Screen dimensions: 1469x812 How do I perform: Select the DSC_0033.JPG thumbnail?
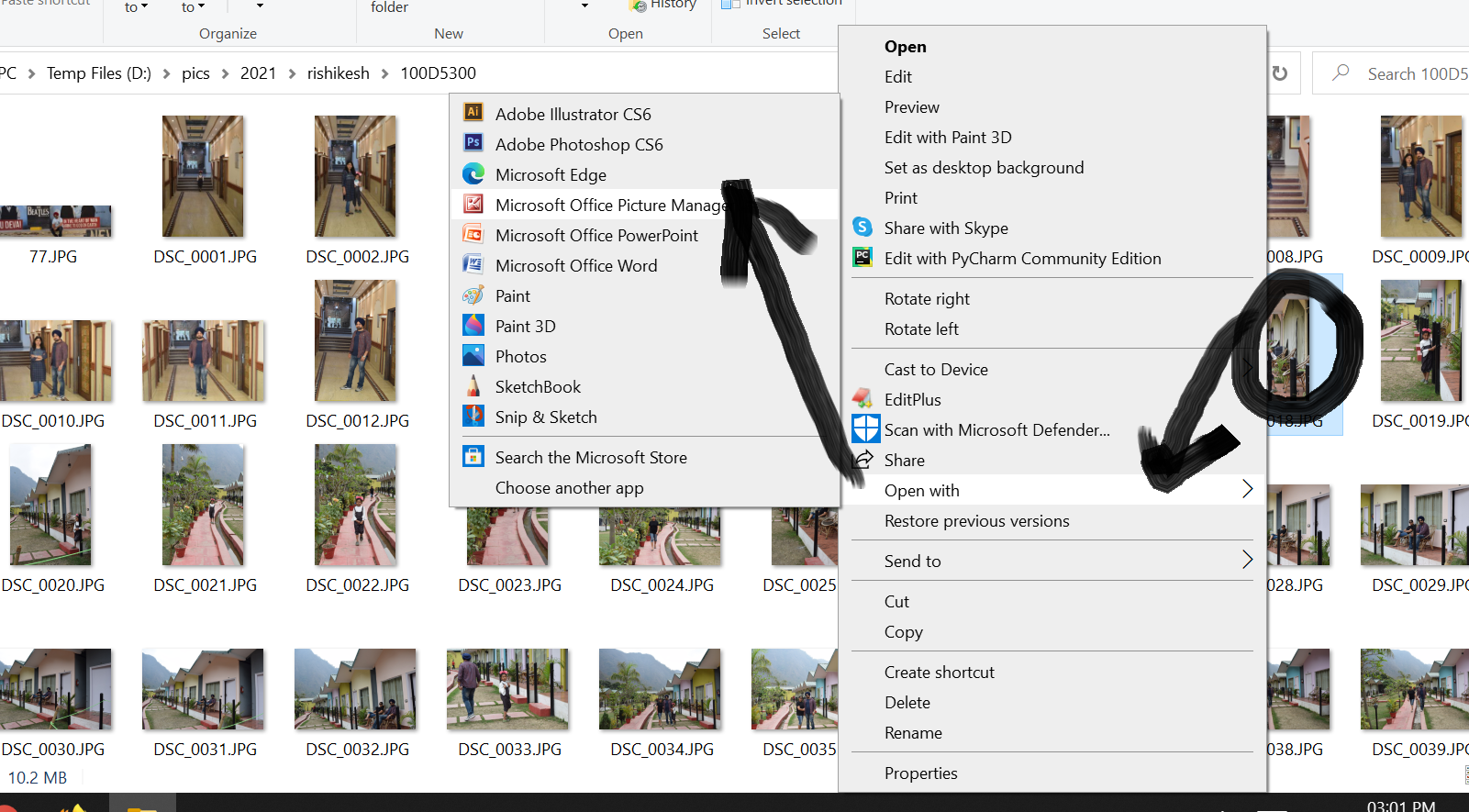point(507,689)
